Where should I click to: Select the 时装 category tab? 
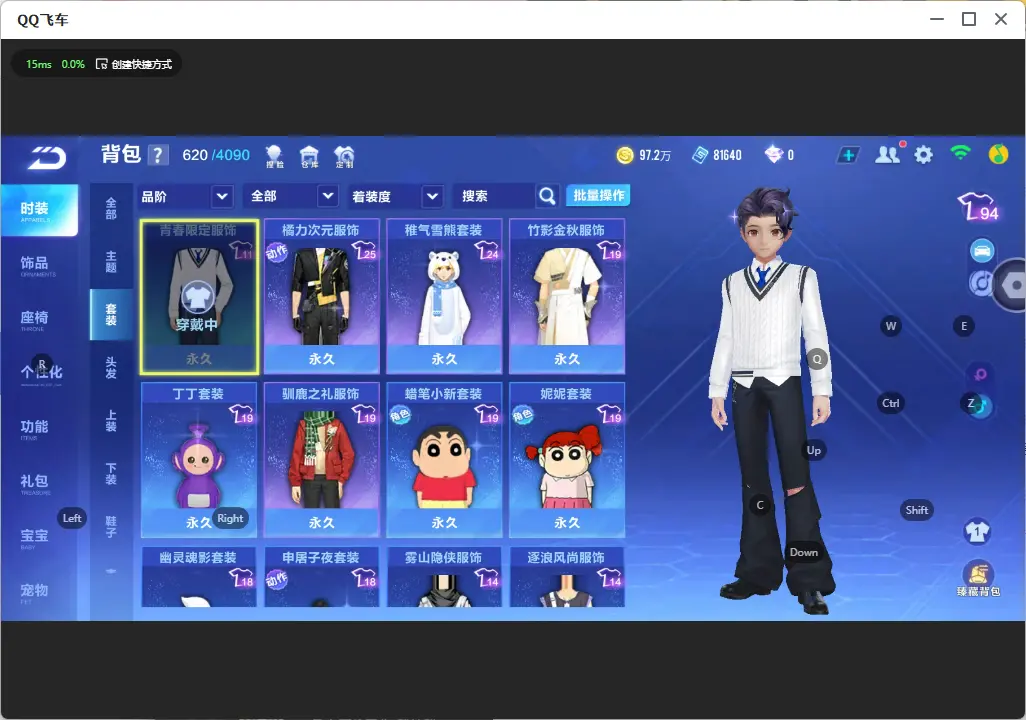pyautogui.click(x=39, y=210)
